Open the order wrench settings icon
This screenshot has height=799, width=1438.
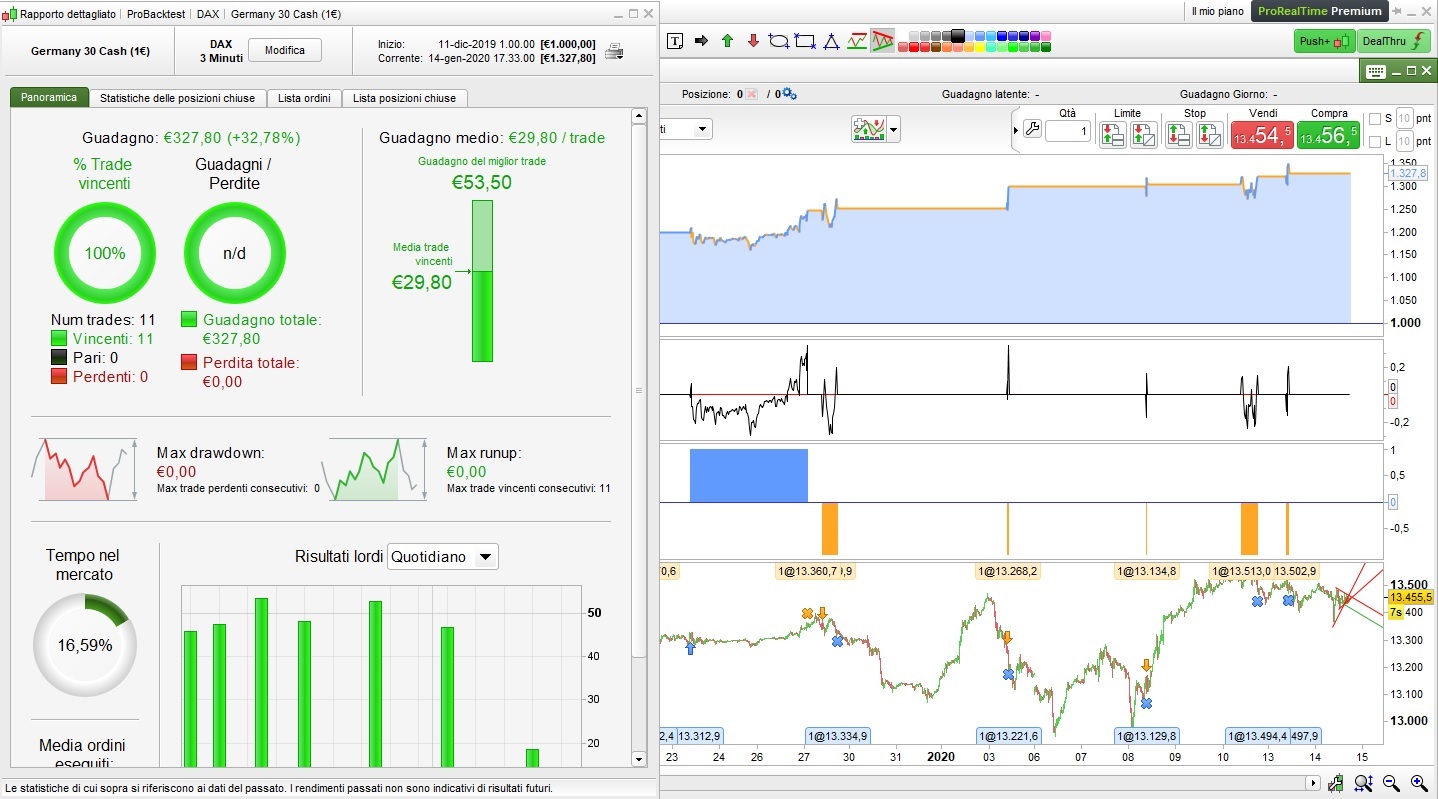coord(1032,129)
